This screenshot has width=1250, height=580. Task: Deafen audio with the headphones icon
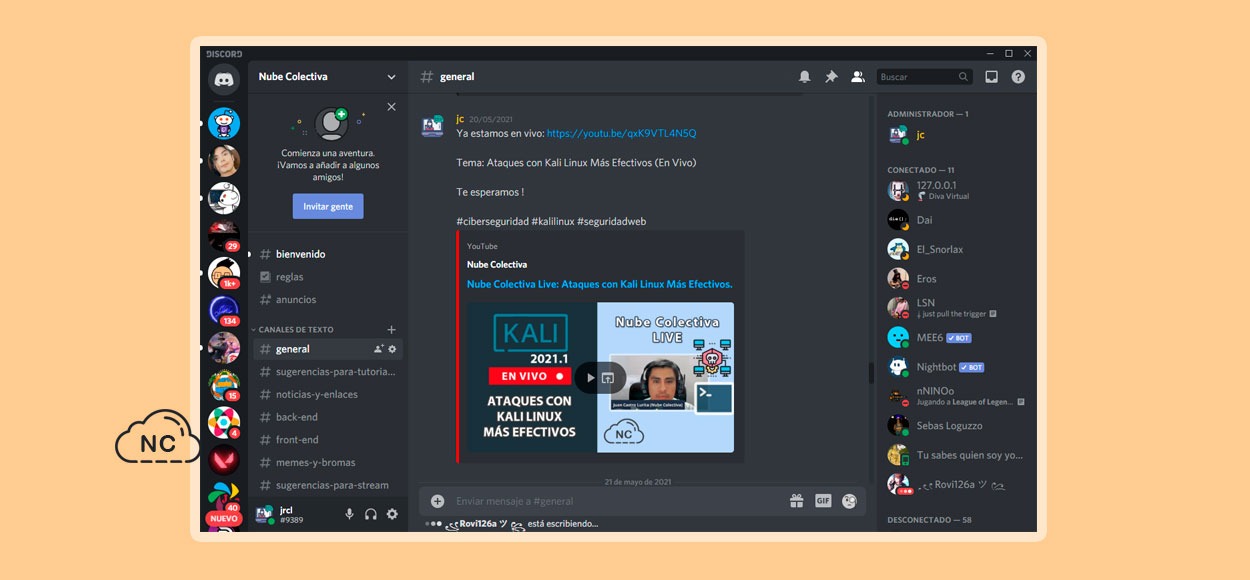[371, 514]
